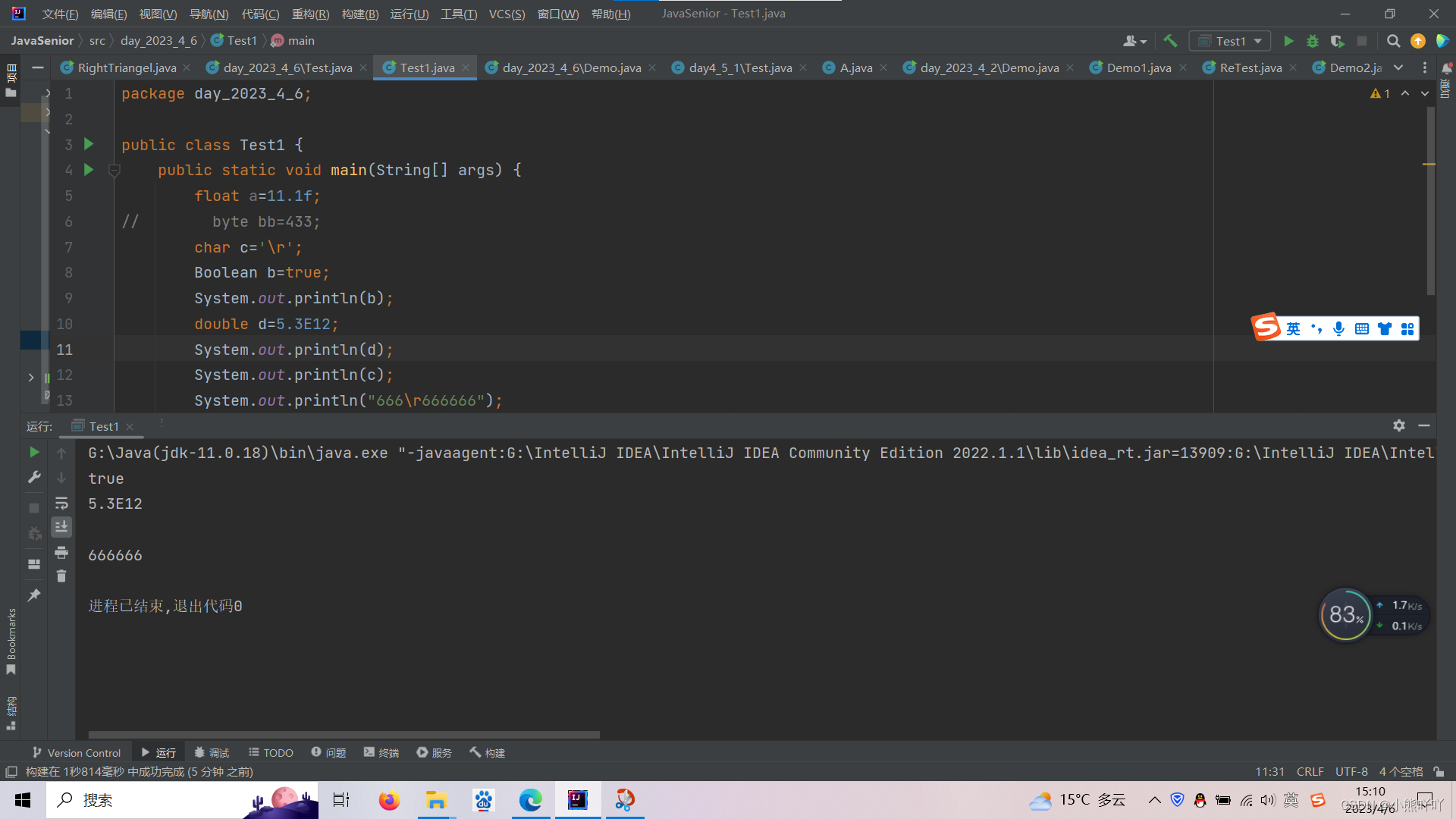Open Test1 run configuration dropdown
Viewport: 1456px width, 819px height.
point(1230,41)
